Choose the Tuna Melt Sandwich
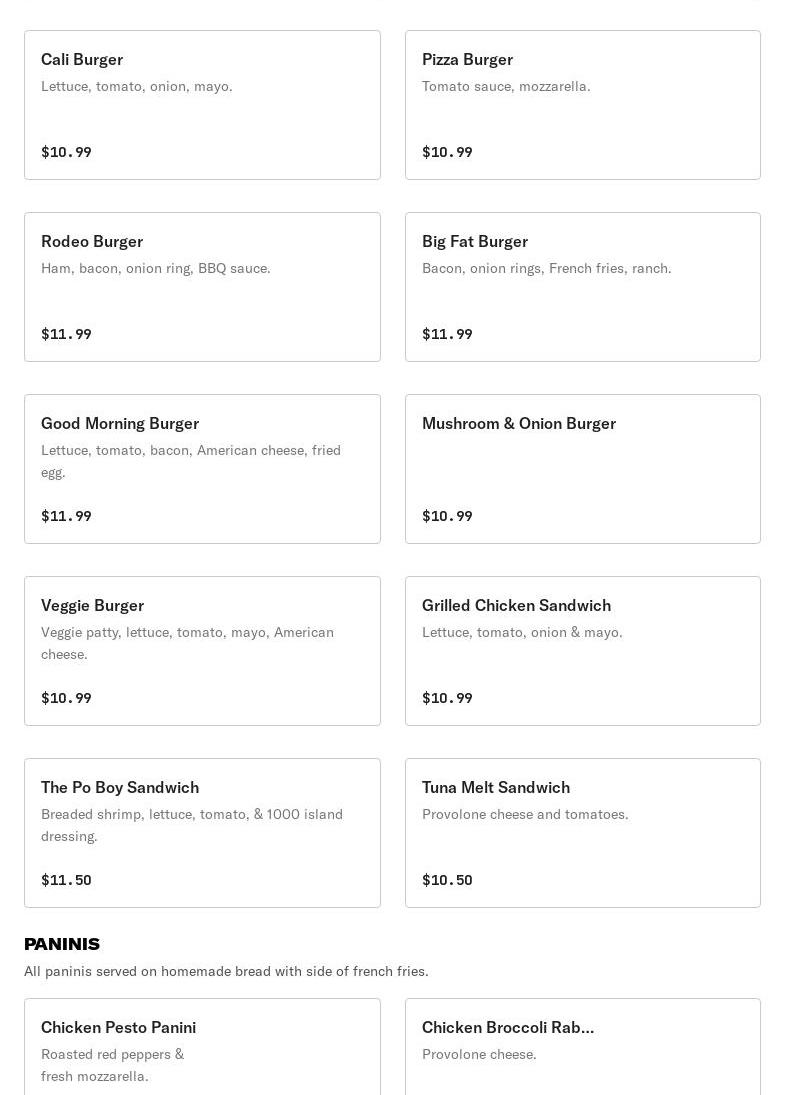 coord(582,833)
